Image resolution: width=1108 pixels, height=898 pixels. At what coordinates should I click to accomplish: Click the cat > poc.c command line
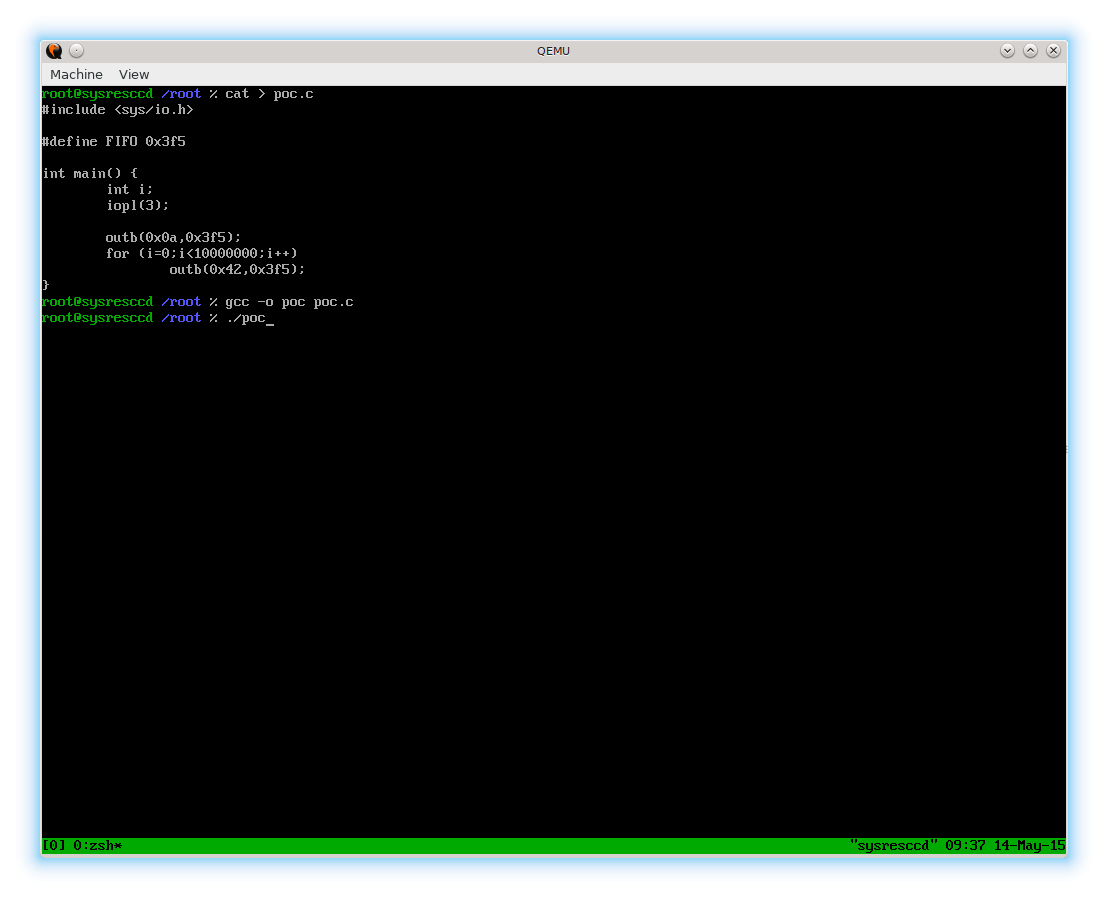[x=269, y=94]
